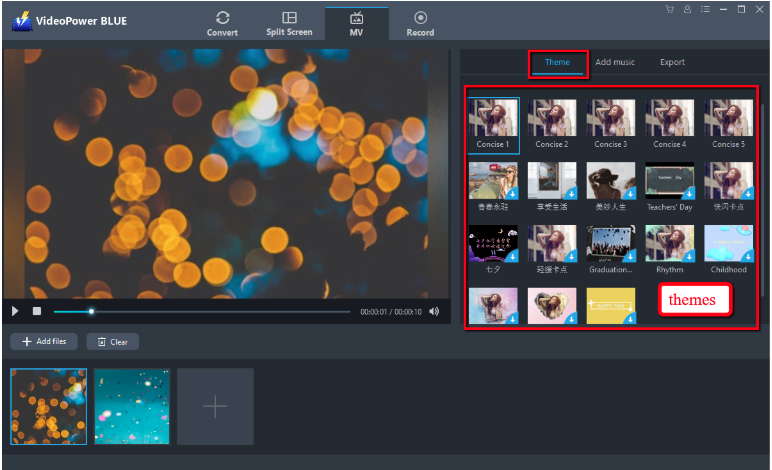Click the VideoPower BLUE logo
This screenshot has width=772, height=470.
(22, 21)
